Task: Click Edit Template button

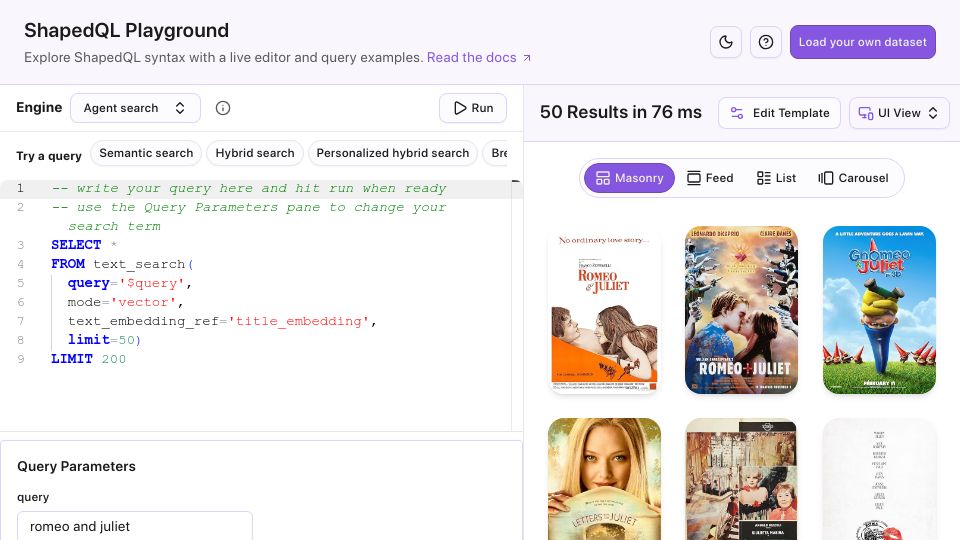Action: pyautogui.click(x=779, y=113)
